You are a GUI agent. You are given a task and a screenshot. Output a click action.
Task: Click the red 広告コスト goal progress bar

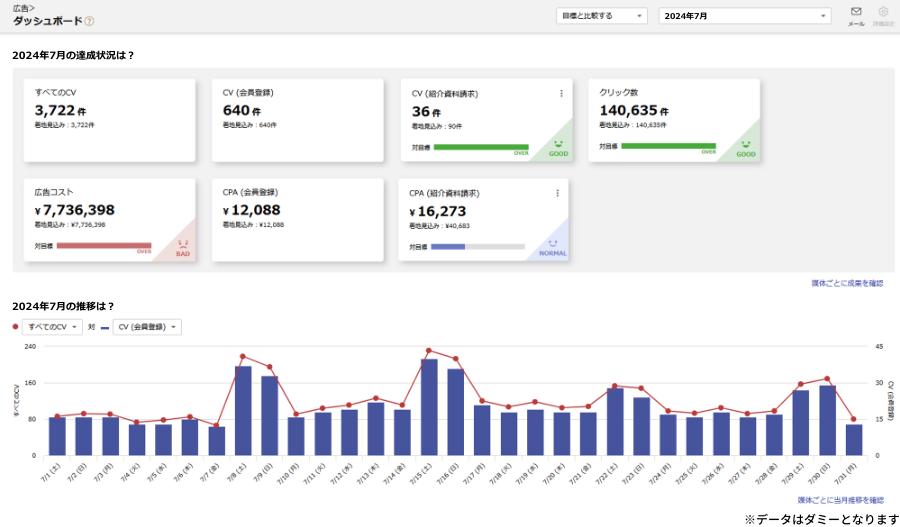point(104,246)
